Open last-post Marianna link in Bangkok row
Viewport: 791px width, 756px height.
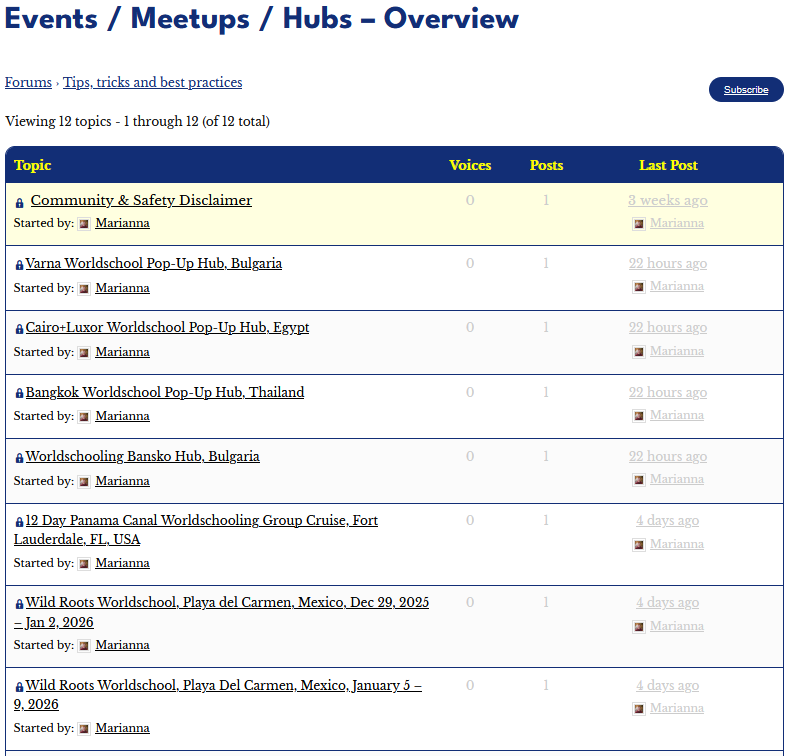point(677,415)
